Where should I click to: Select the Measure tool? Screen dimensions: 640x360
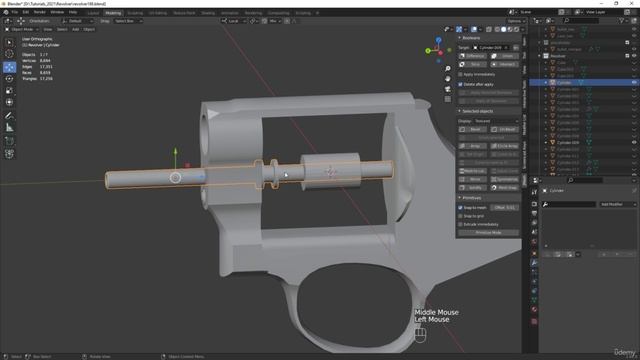pos(9,128)
